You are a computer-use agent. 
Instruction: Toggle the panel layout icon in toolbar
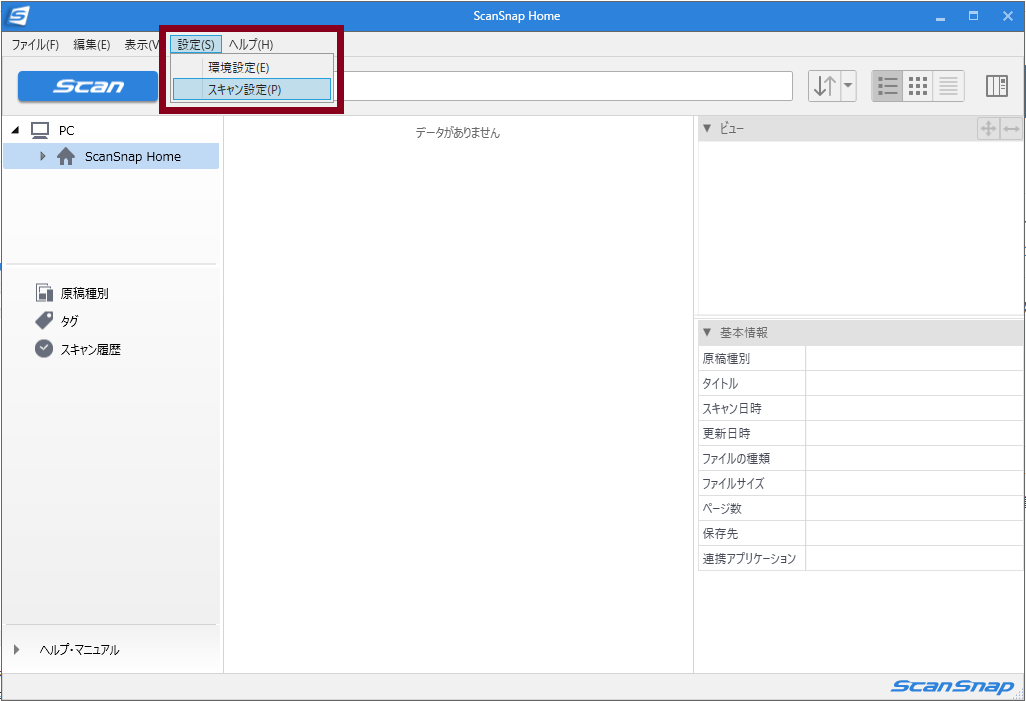(x=996, y=86)
